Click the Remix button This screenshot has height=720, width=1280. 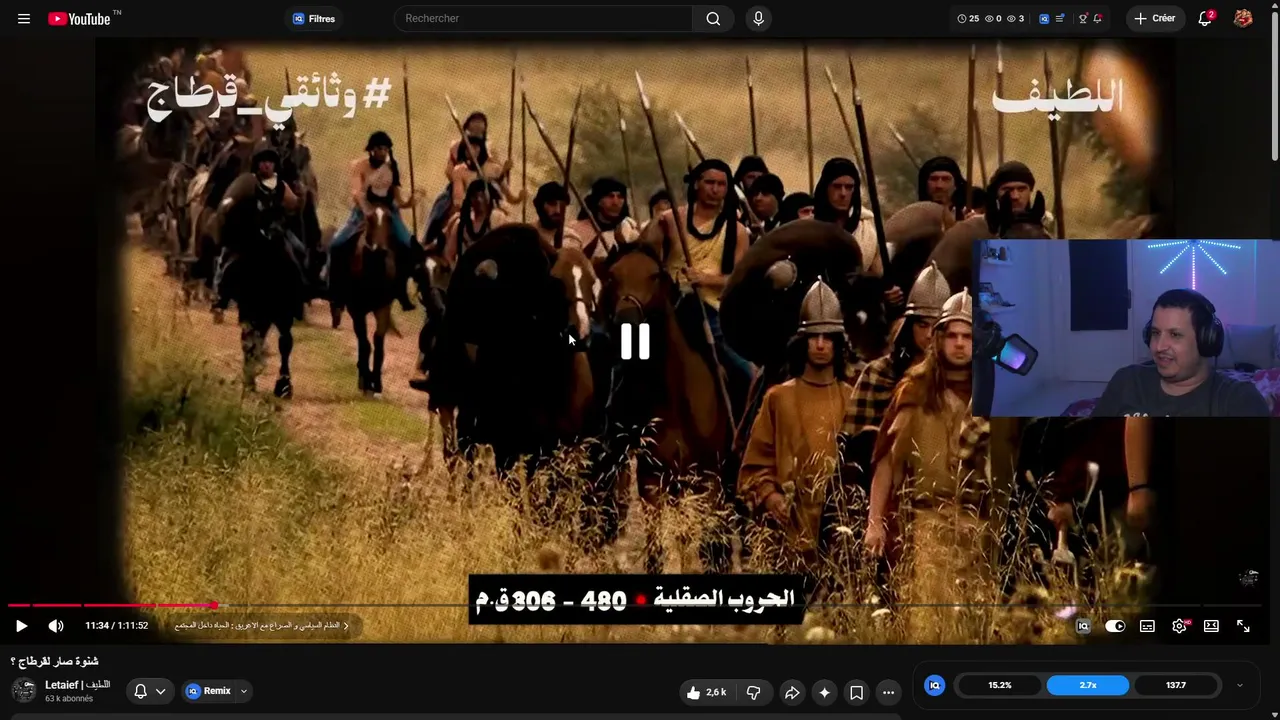(x=210, y=691)
